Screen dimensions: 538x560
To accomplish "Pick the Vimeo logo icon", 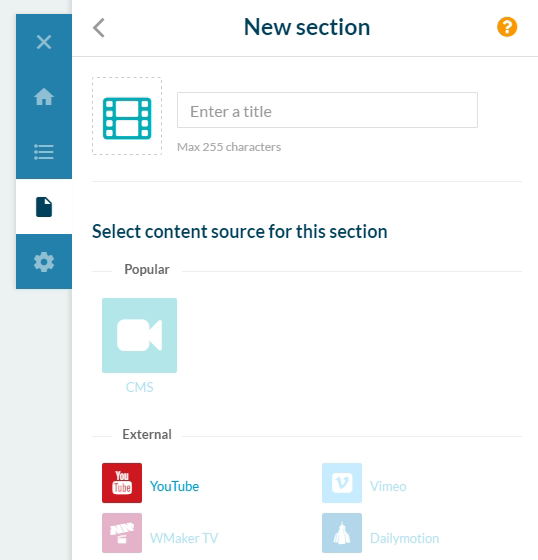I will (342, 483).
